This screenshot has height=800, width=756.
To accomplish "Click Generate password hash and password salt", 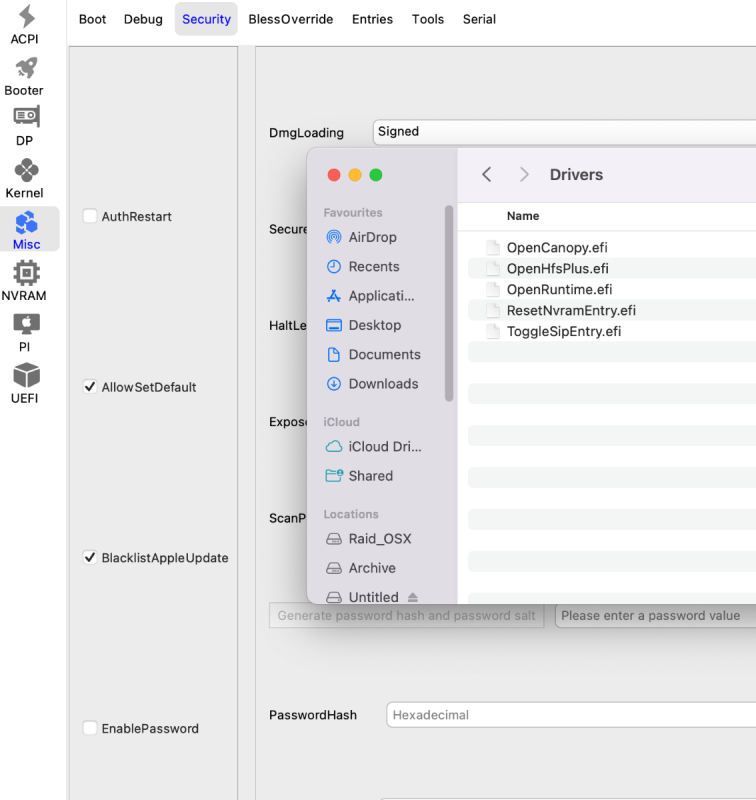I will tap(407, 616).
